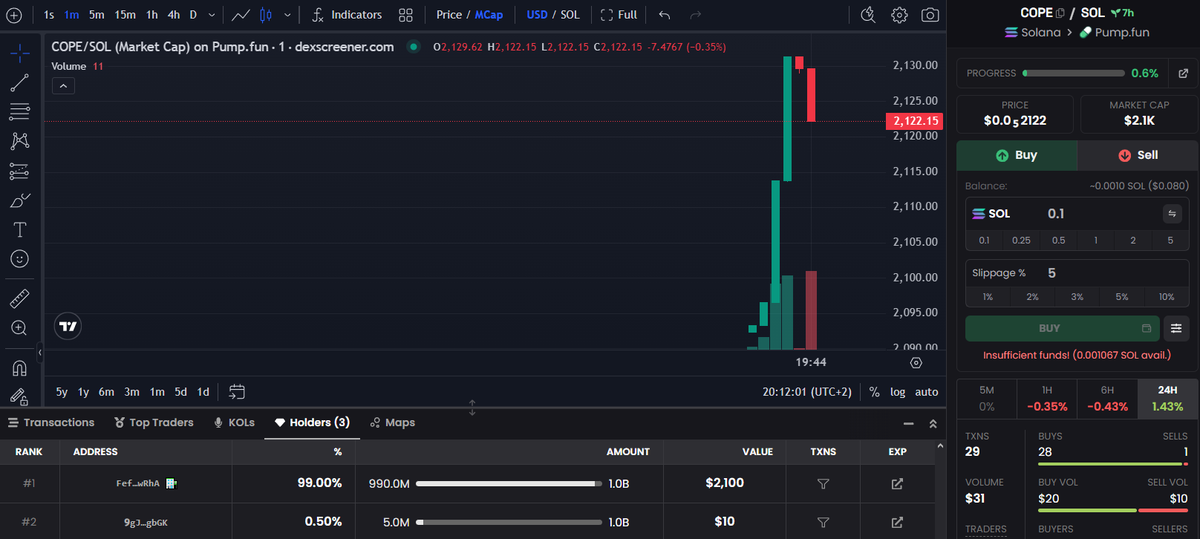
Task: Filter transactions for holder Fef…wRhA
Action: pos(823,484)
